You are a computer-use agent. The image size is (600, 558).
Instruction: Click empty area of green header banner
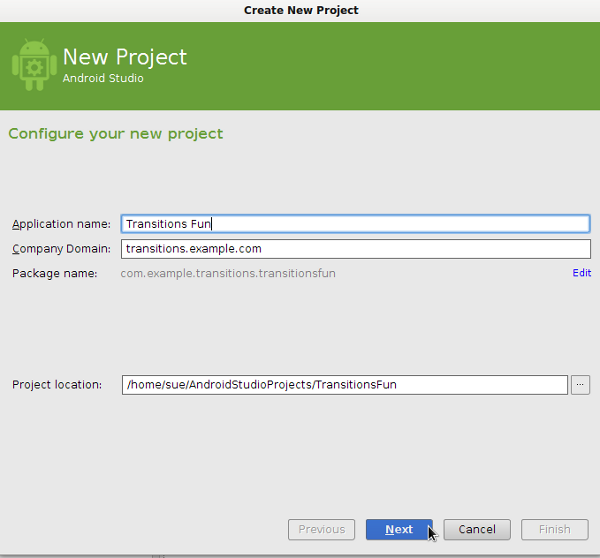click(383, 65)
